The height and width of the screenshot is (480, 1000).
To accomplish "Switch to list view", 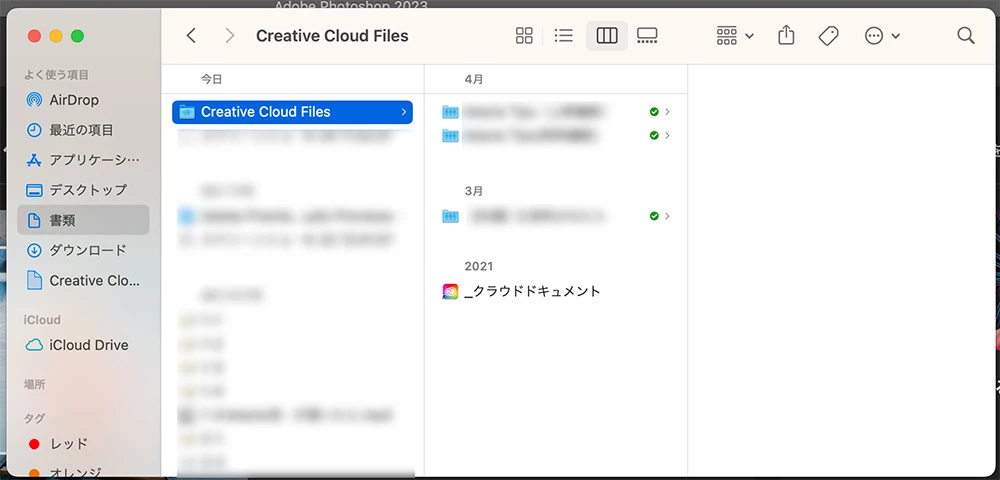I will click(x=564, y=36).
